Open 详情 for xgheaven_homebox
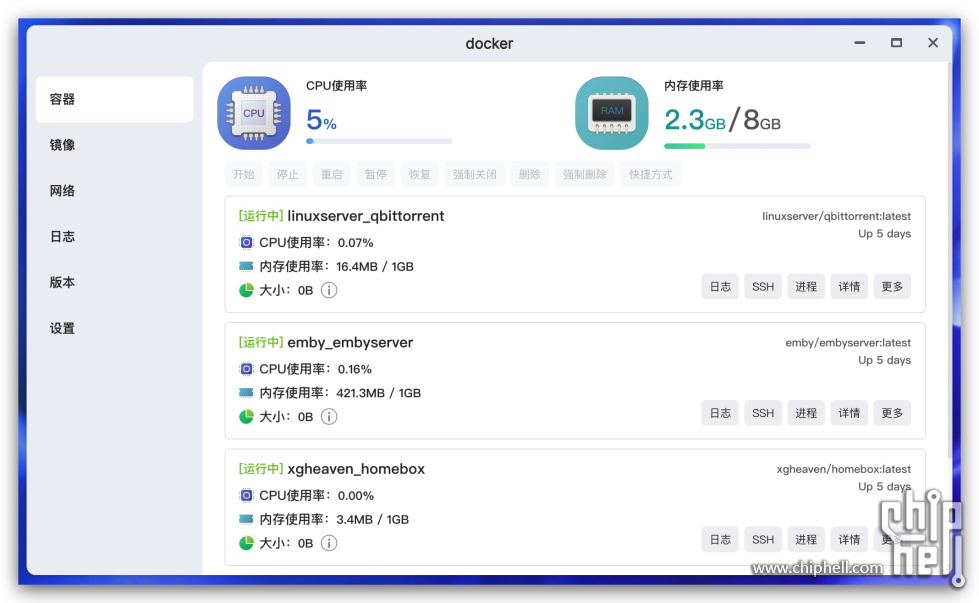This screenshot has width=979, height=603. point(849,539)
